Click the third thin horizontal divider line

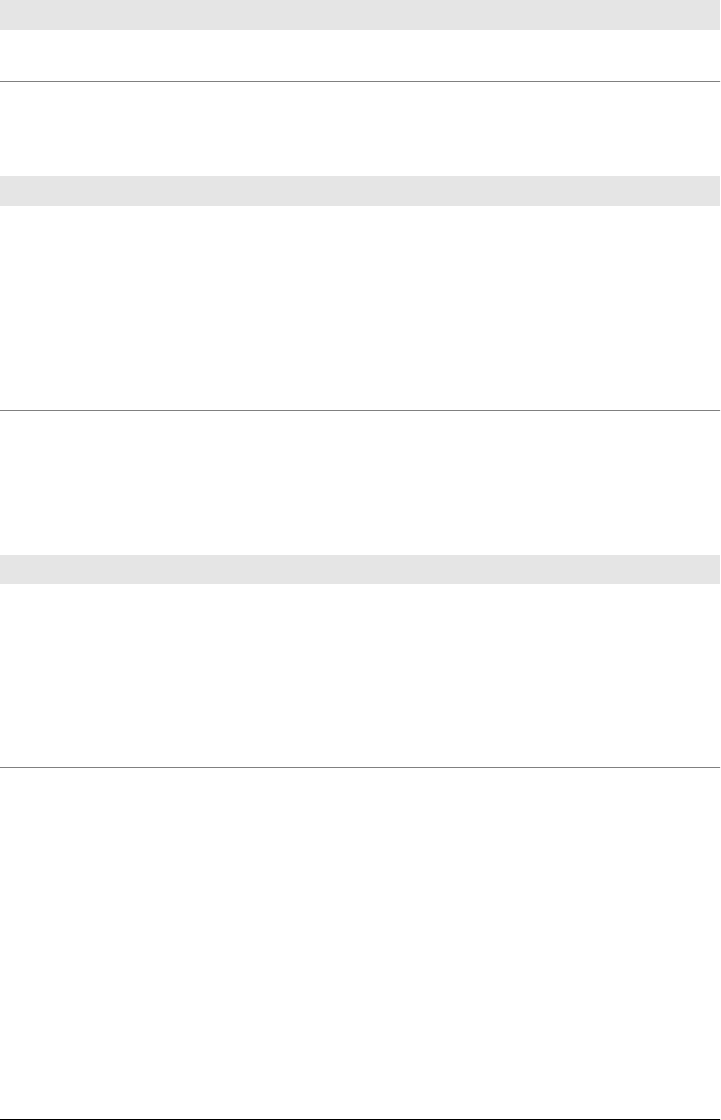360,767
